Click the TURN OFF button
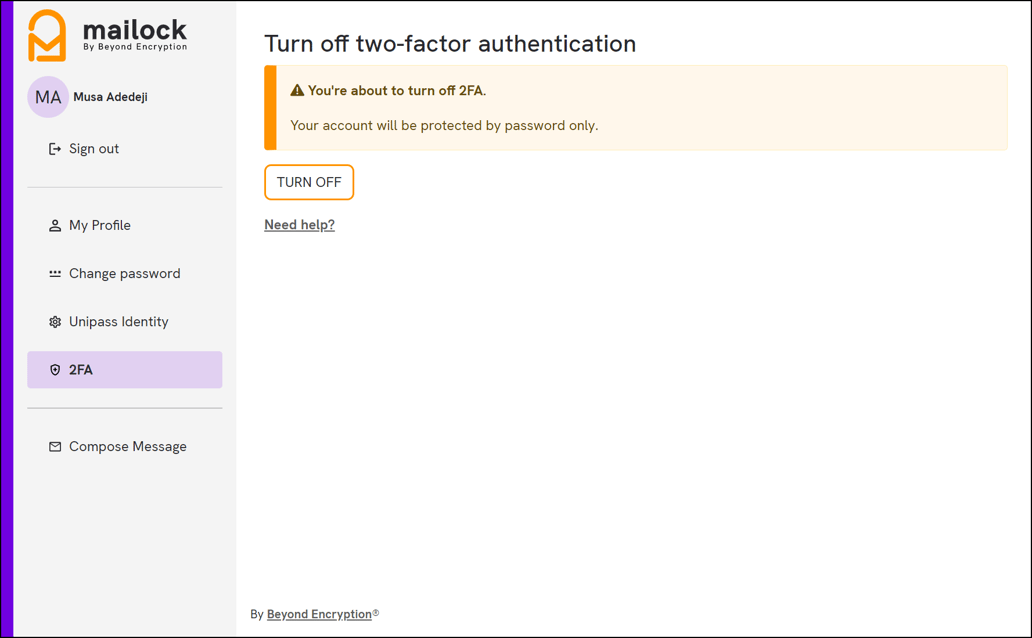Screen dimensions: 1032x638 pyautogui.click(x=308, y=182)
